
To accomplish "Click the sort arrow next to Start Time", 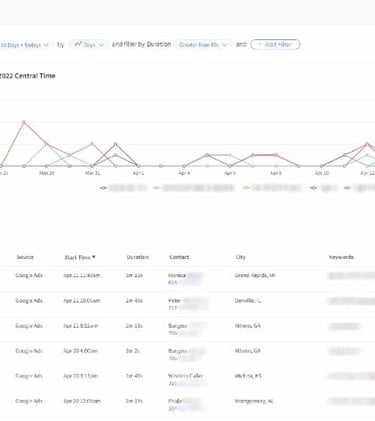I will tap(94, 257).
